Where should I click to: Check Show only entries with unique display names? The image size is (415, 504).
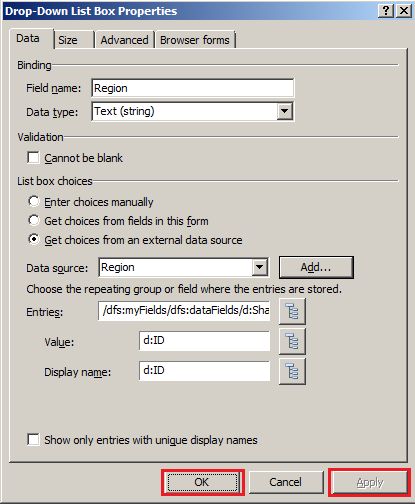coord(33,440)
